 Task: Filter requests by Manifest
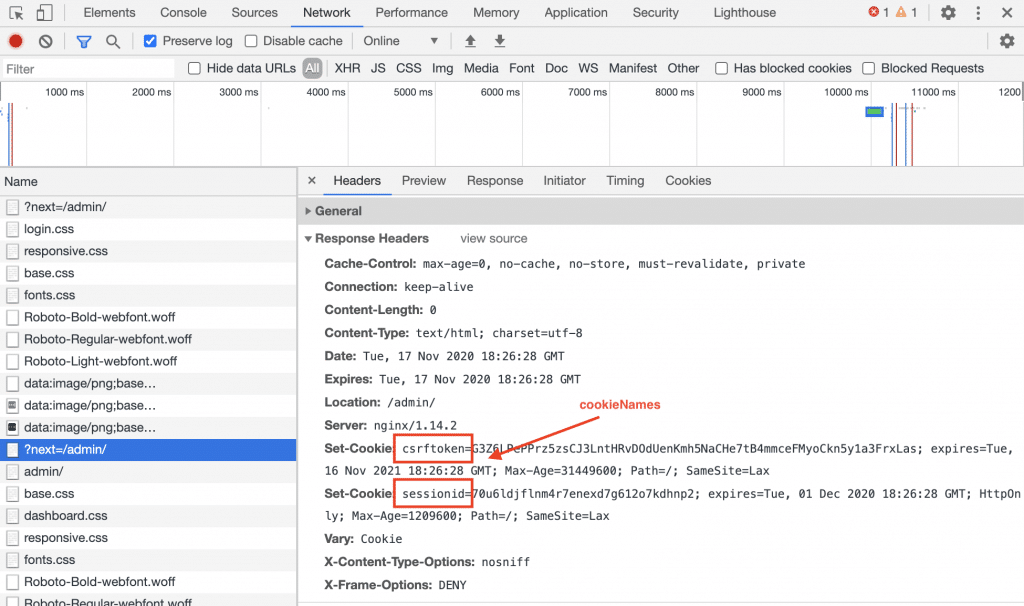pyautogui.click(x=633, y=68)
